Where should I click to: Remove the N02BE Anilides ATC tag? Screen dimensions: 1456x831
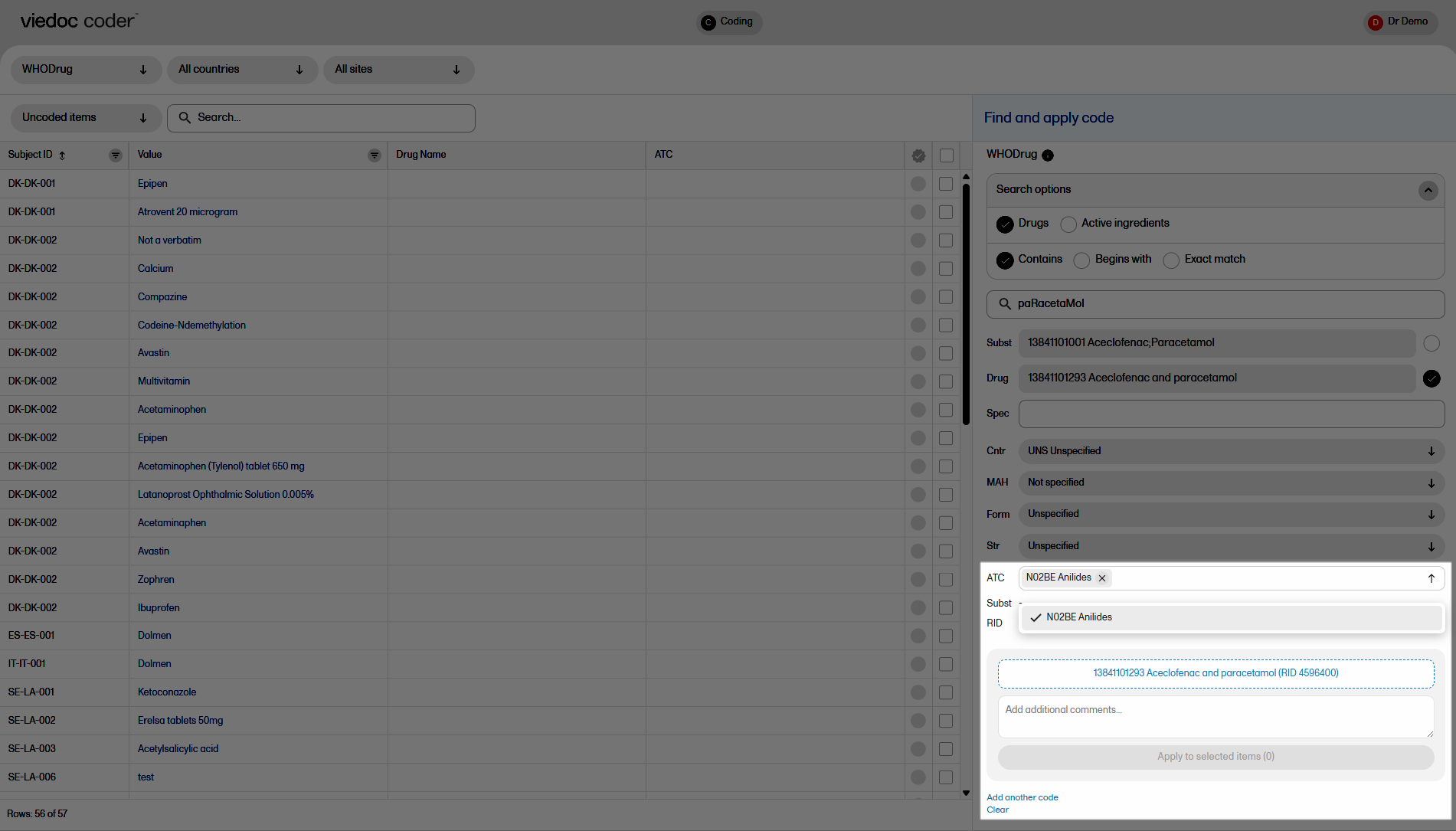point(1102,578)
